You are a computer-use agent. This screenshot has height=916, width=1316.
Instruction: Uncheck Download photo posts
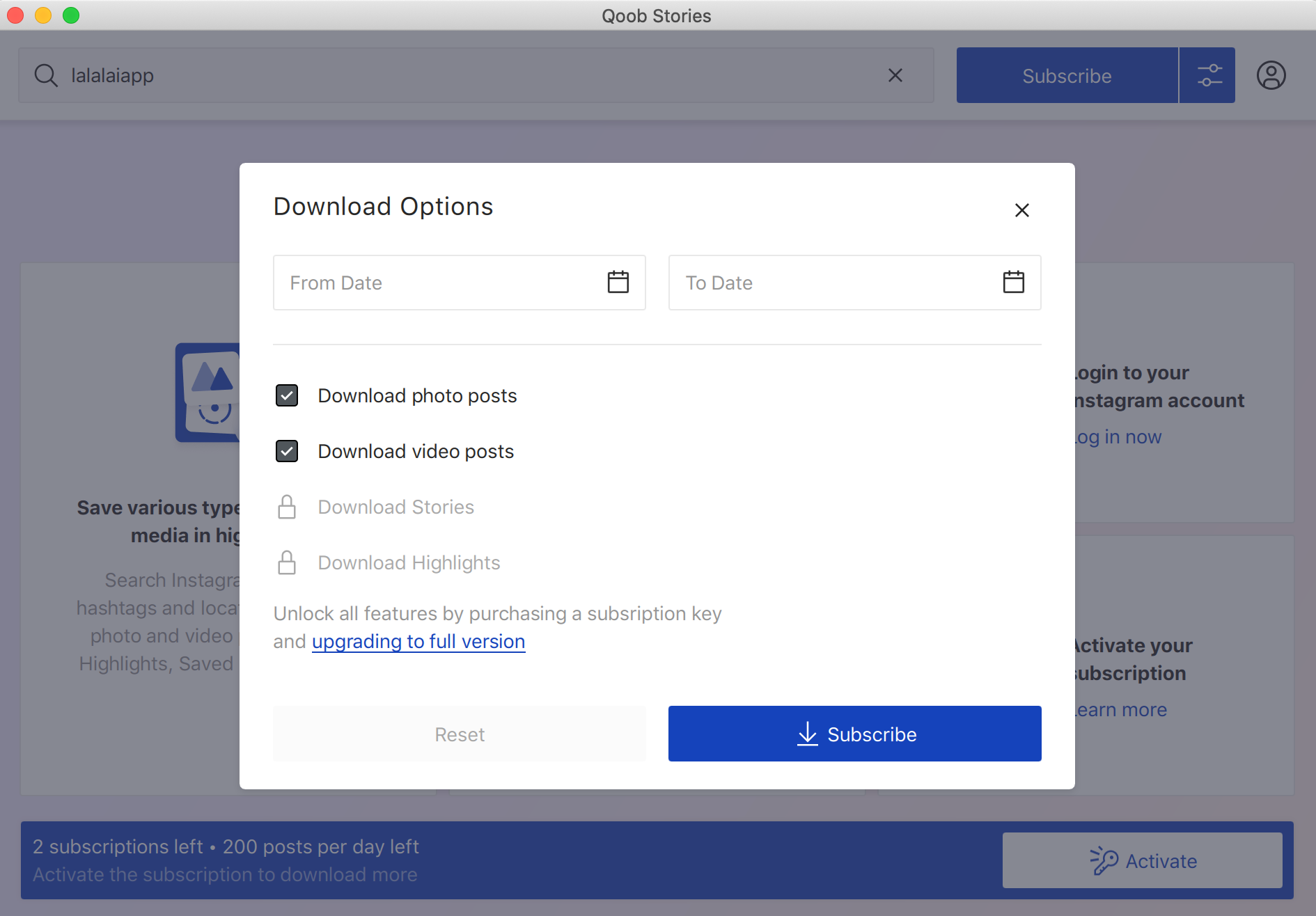[287, 395]
